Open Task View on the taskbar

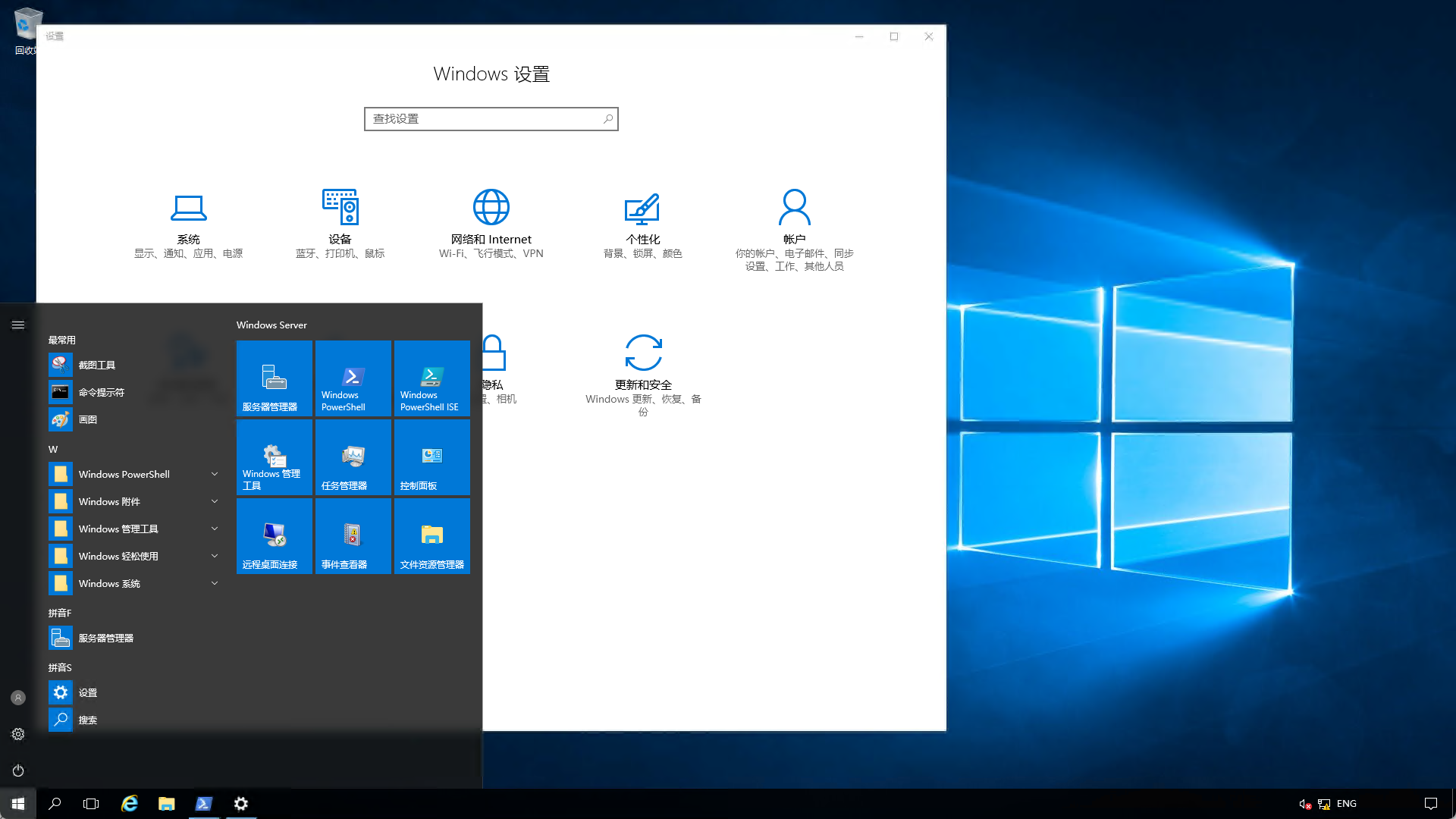(91, 804)
